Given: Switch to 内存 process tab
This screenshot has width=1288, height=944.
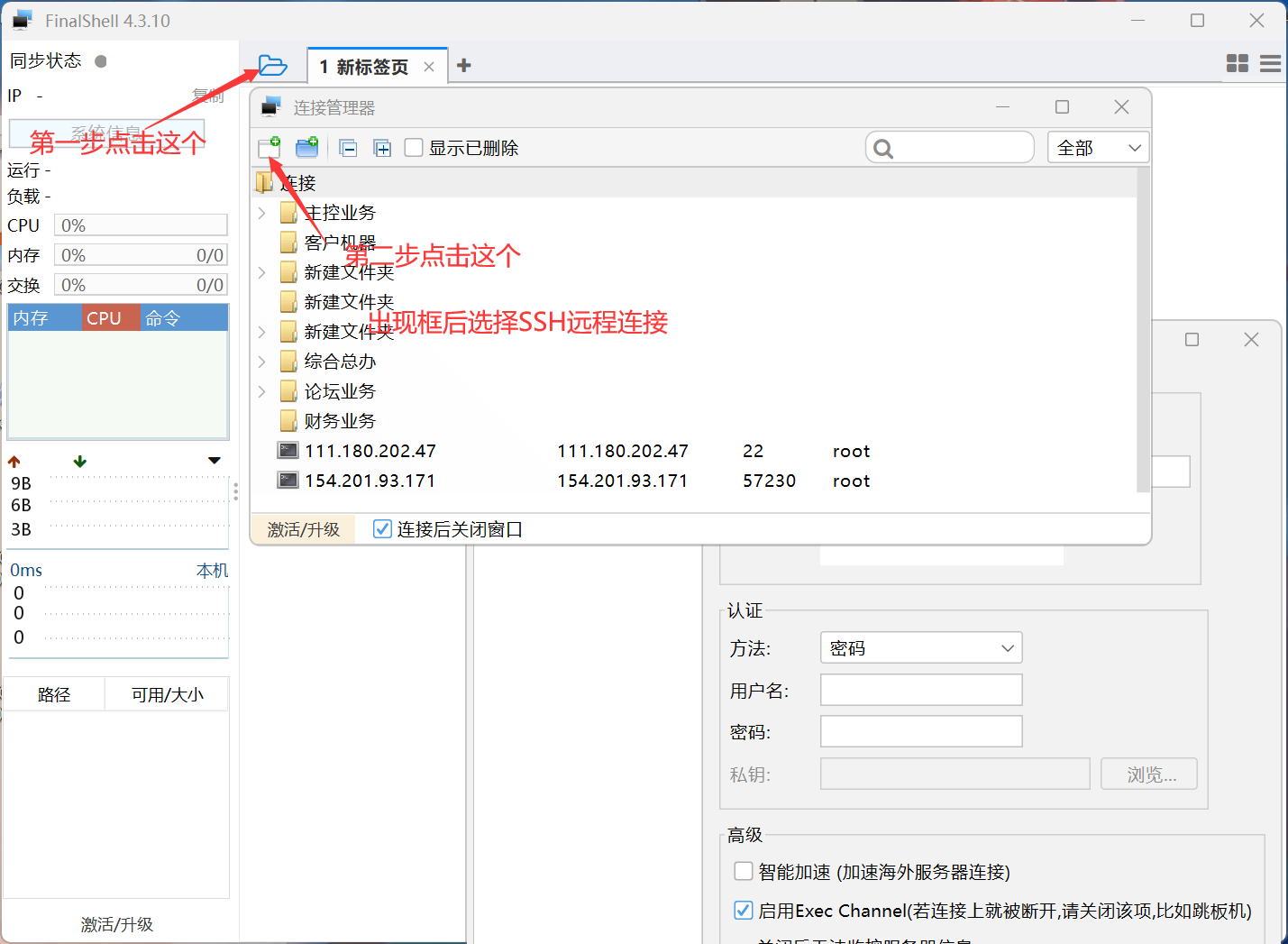Looking at the screenshot, I should tap(45, 318).
